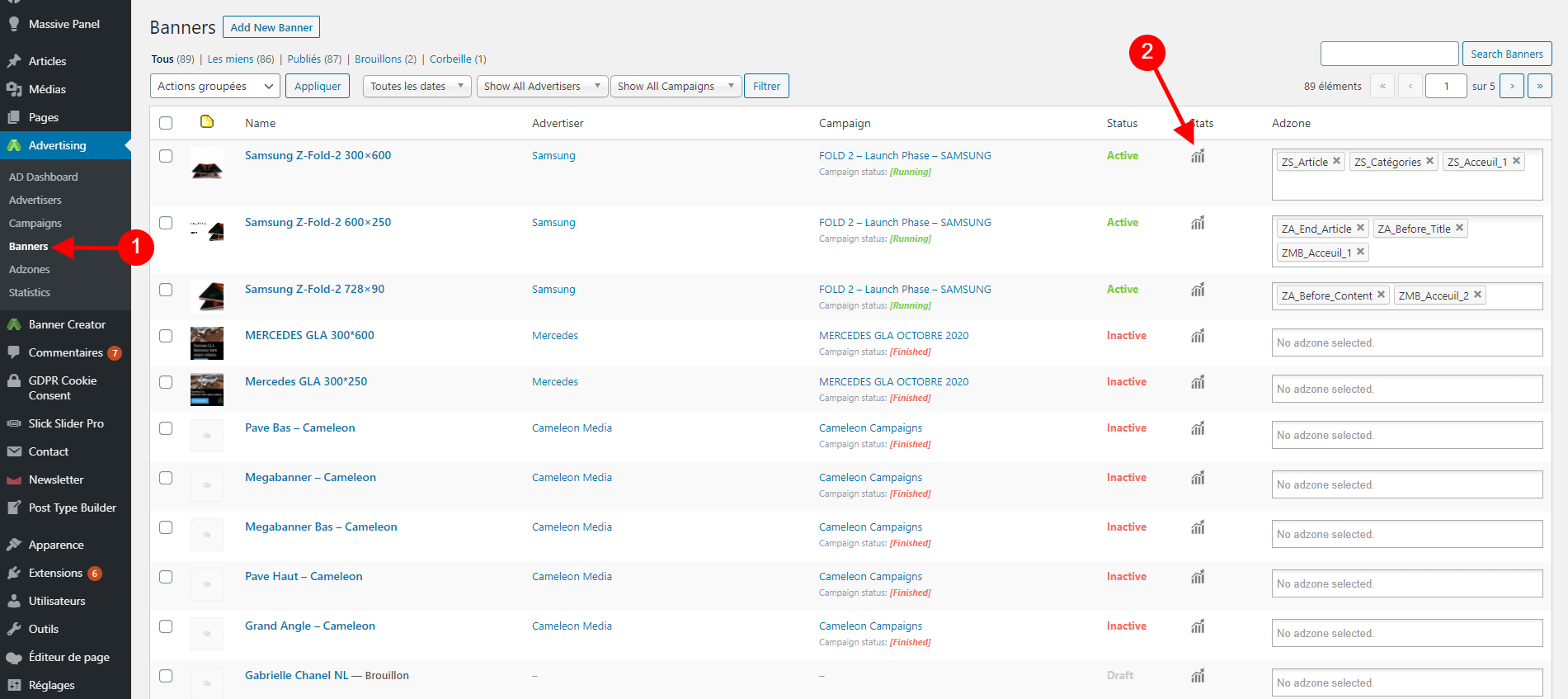This screenshot has height=699, width=1568.
Task: Open adzone selector for Megabanner – Cameleon
Action: point(1407,484)
